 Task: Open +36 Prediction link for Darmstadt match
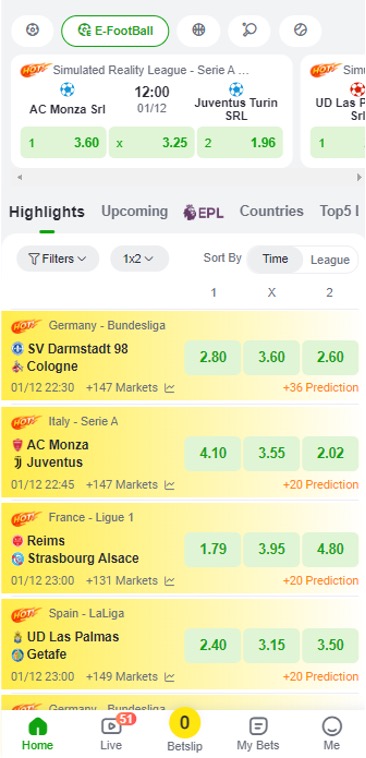tap(321, 388)
